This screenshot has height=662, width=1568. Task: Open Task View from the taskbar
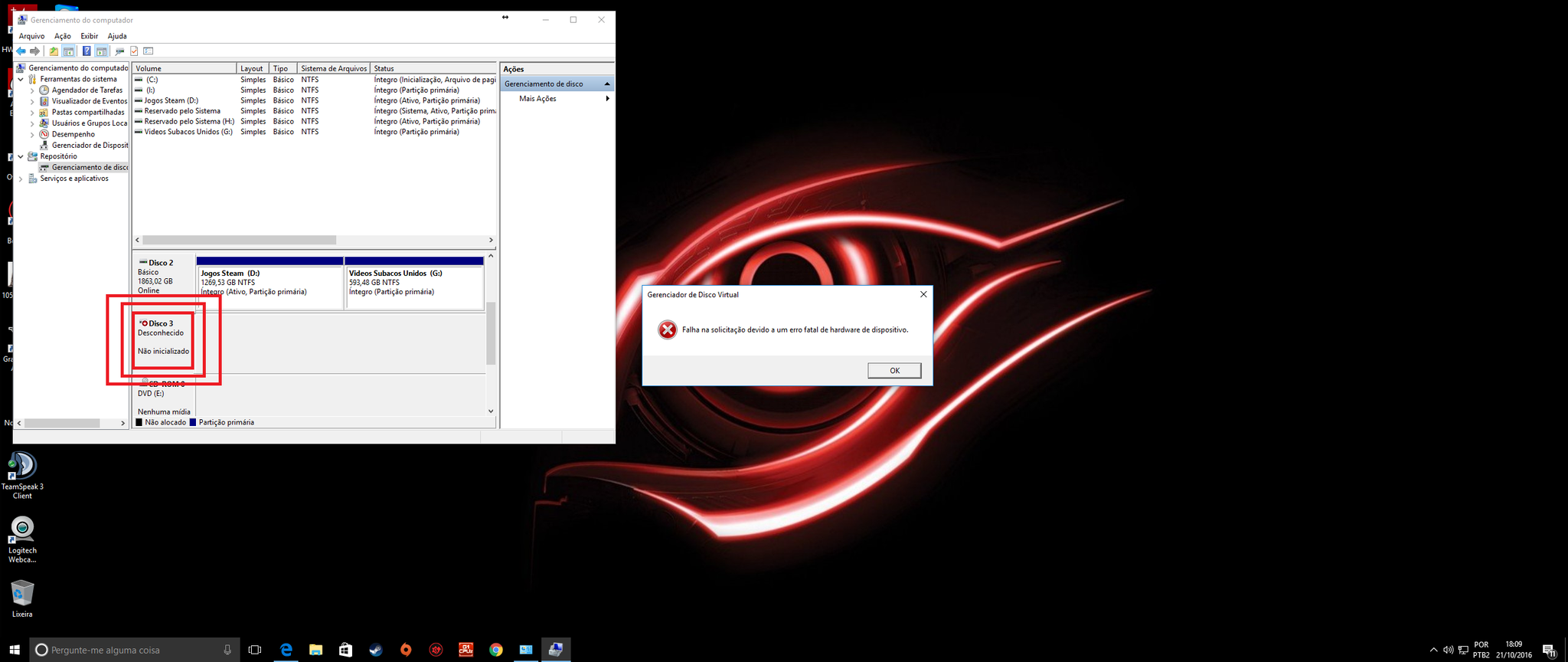[x=255, y=650]
